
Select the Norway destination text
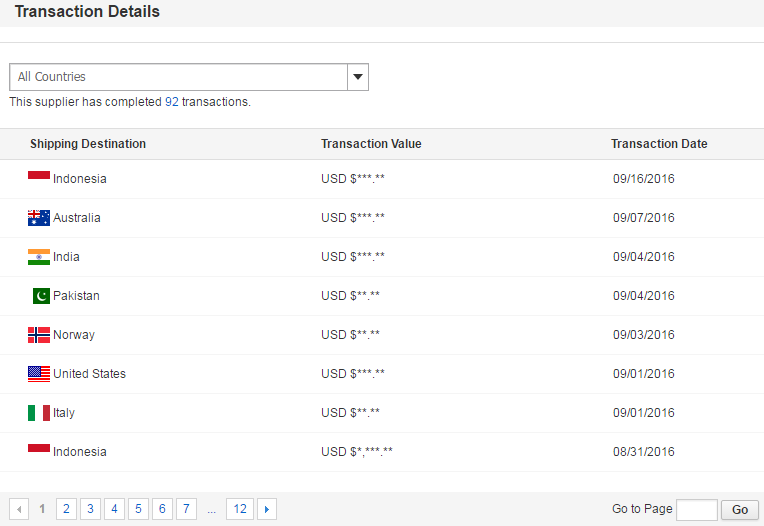pos(74,335)
